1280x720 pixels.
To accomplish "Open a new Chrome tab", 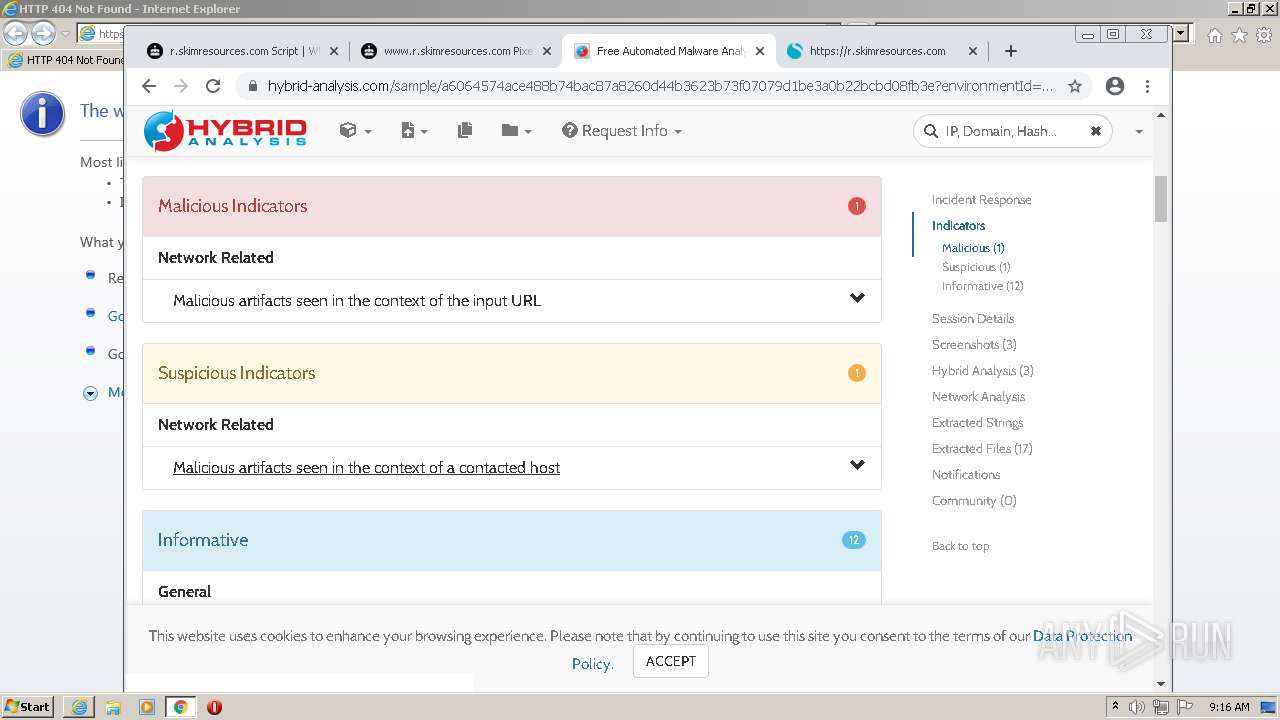I will pyautogui.click(x=1010, y=51).
